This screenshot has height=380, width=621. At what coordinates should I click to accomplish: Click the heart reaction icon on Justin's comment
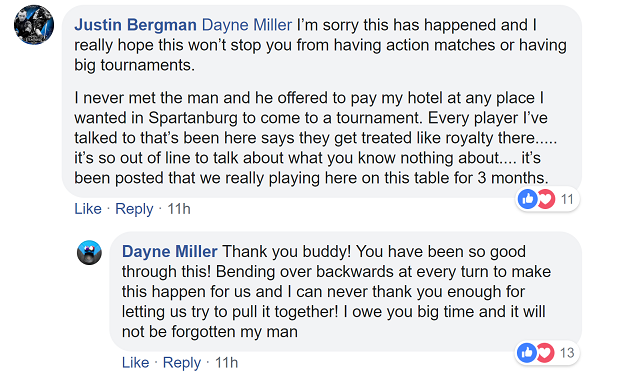point(547,199)
